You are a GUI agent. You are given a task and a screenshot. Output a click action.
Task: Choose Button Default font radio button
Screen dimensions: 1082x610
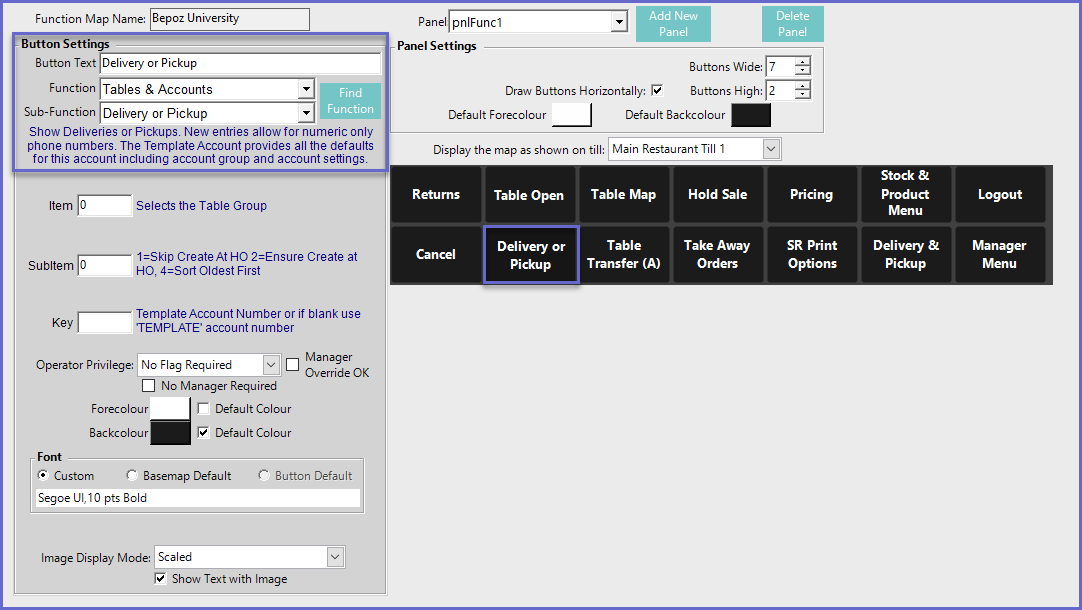coord(264,475)
